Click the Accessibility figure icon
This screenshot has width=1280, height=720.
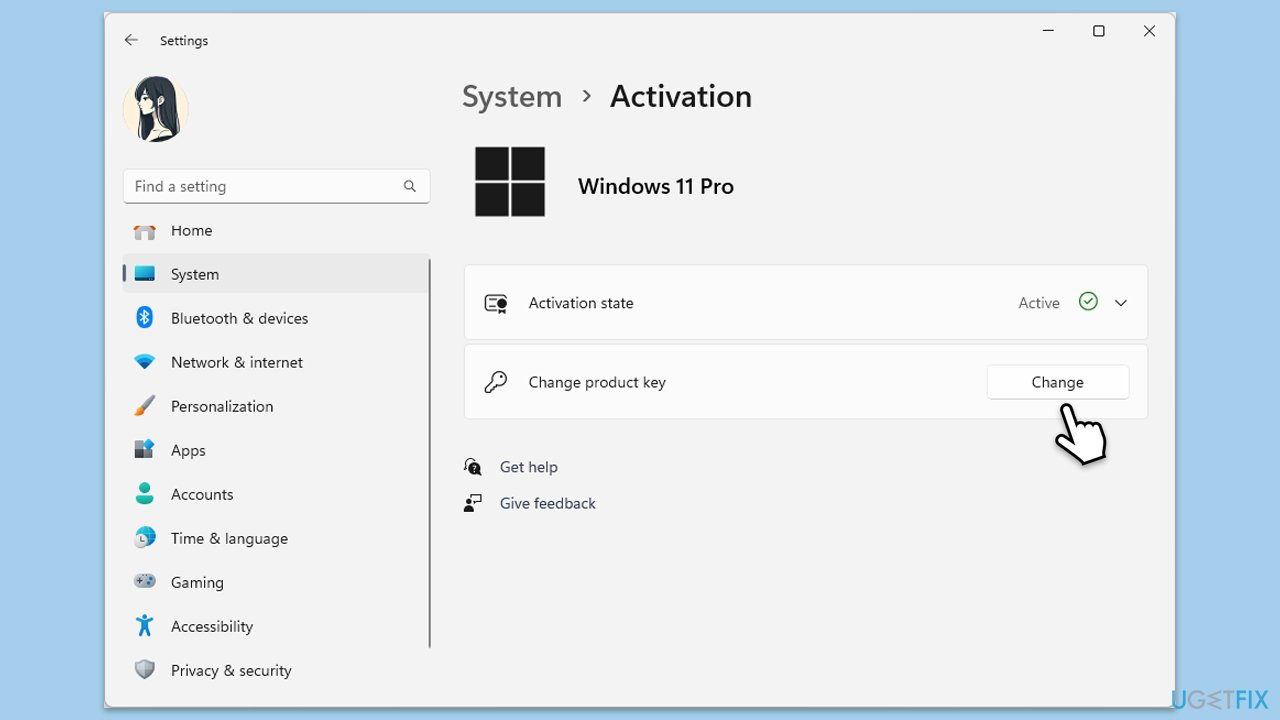click(144, 626)
